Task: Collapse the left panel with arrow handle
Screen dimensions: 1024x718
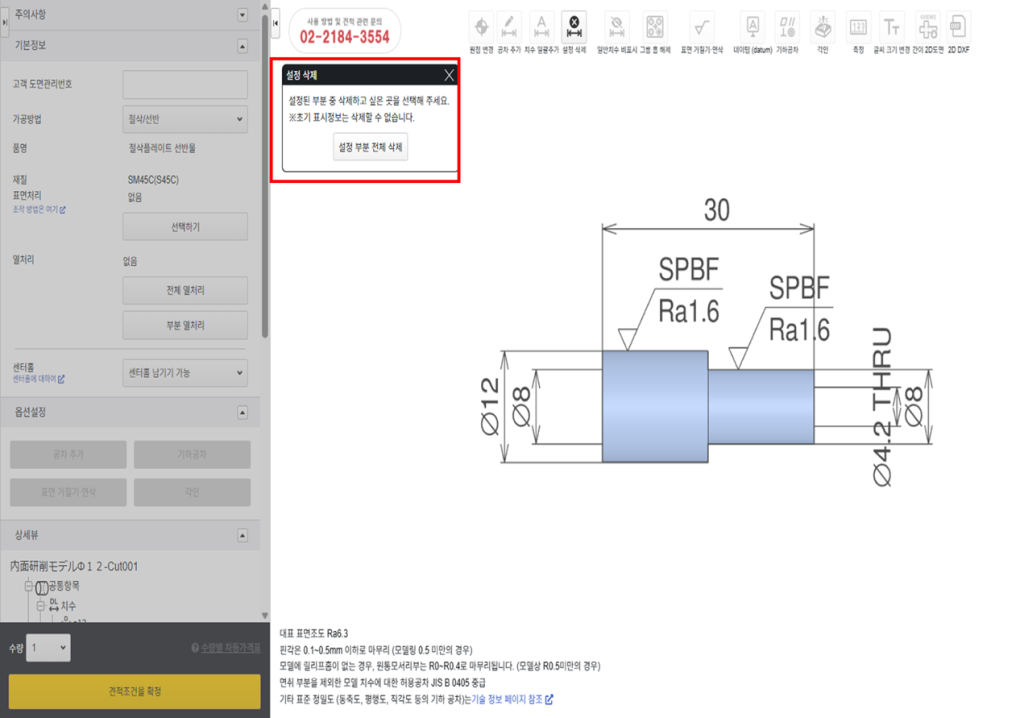Action: (x=276, y=24)
